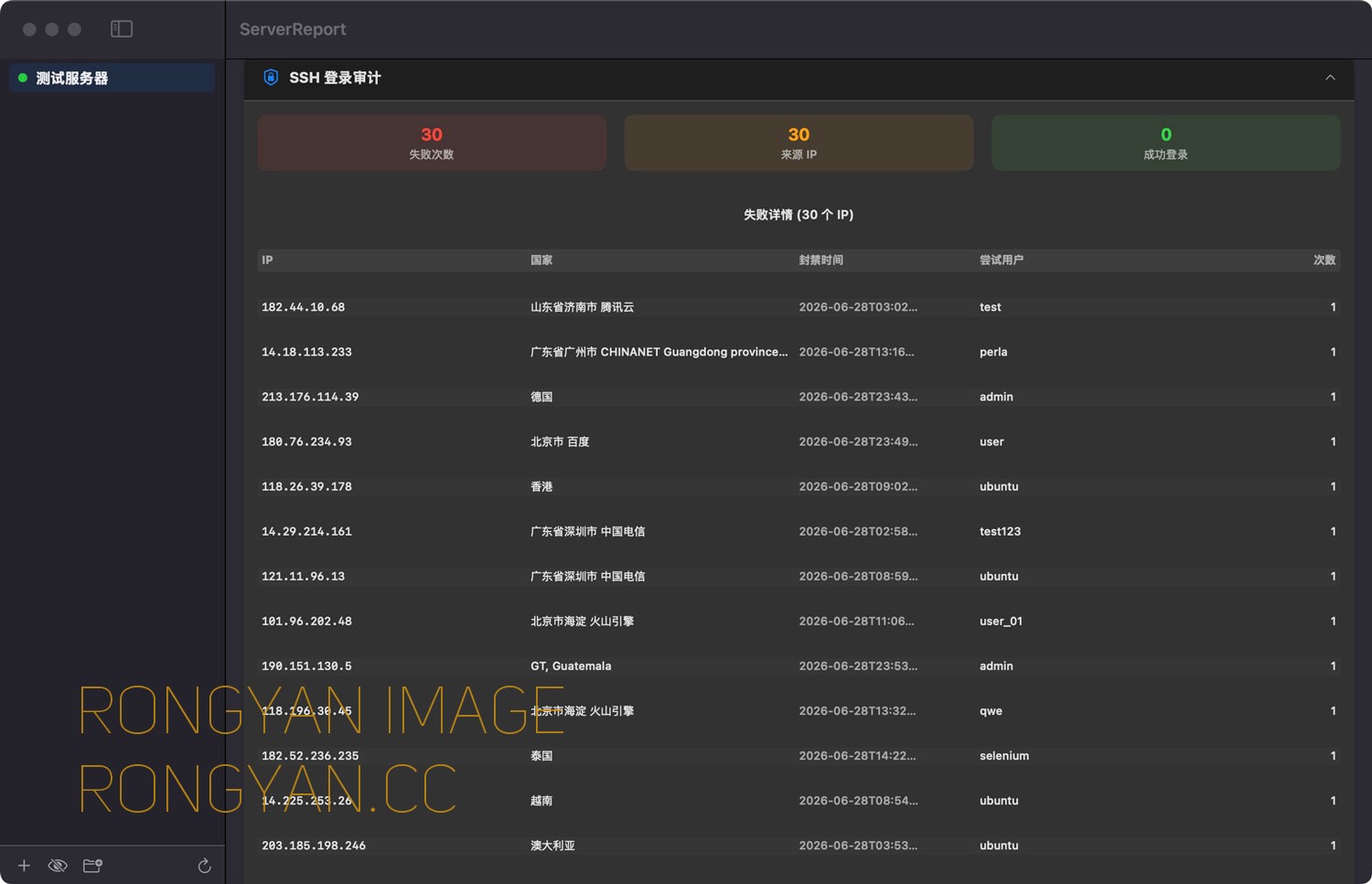The image size is (1372, 884).
Task: Click the 成功登录 green stat card
Action: (1166, 143)
